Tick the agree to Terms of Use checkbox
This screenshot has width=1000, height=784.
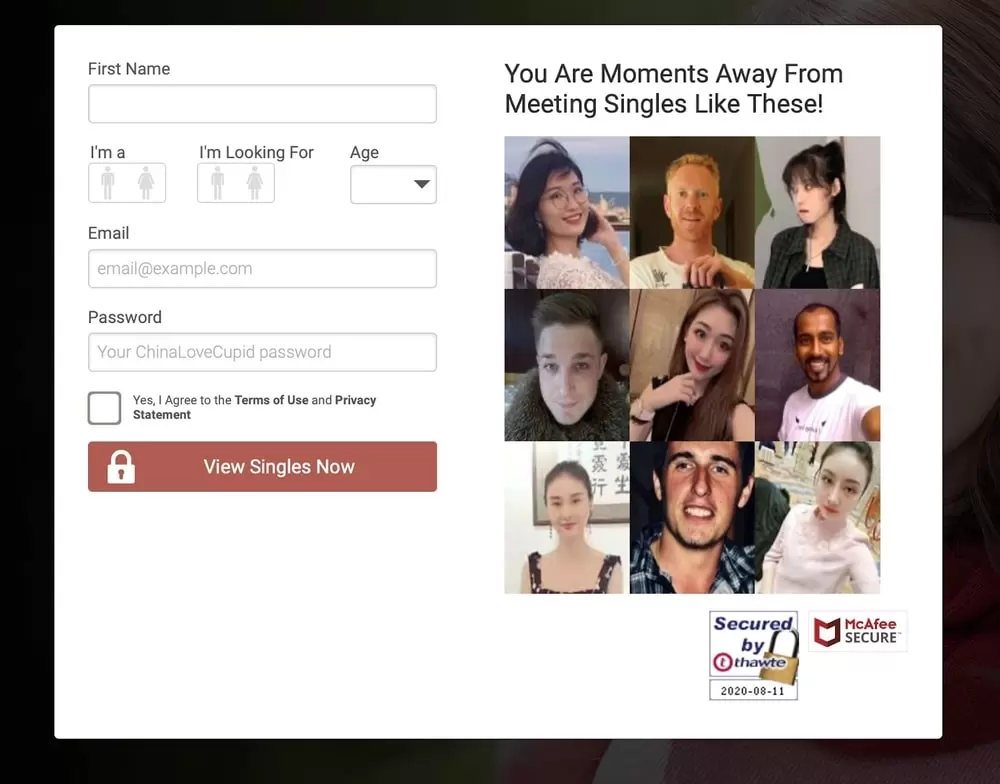[x=105, y=408]
